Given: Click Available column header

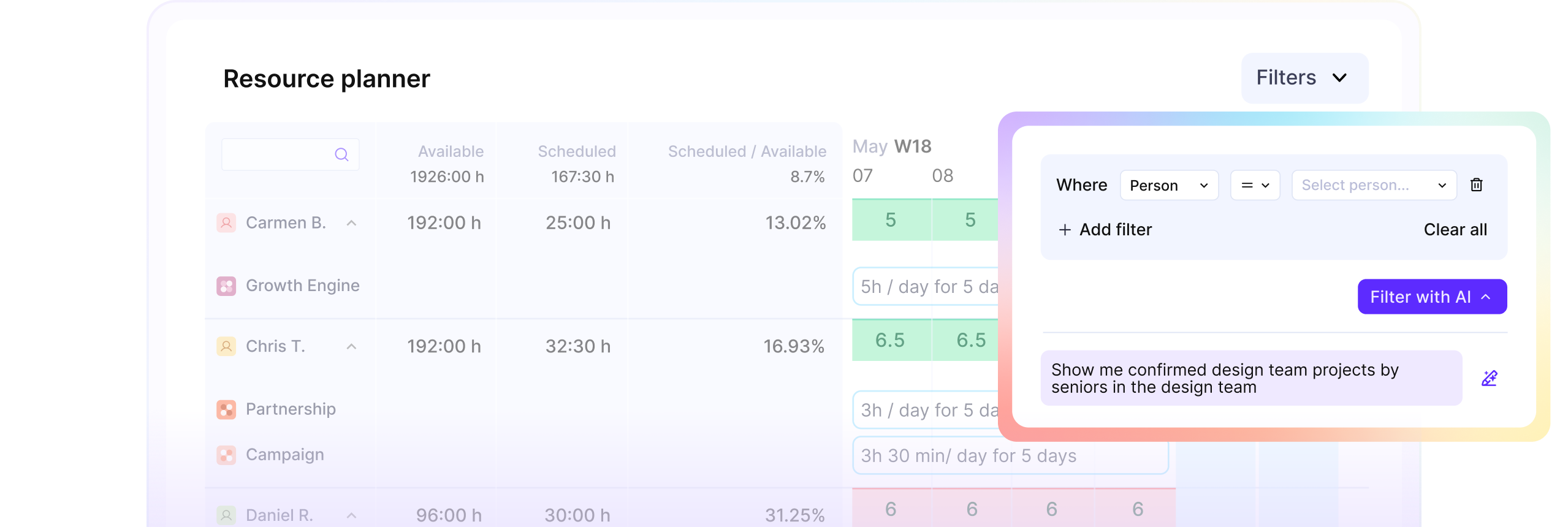Looking at the screenshot, I should (x=451, y=151).
